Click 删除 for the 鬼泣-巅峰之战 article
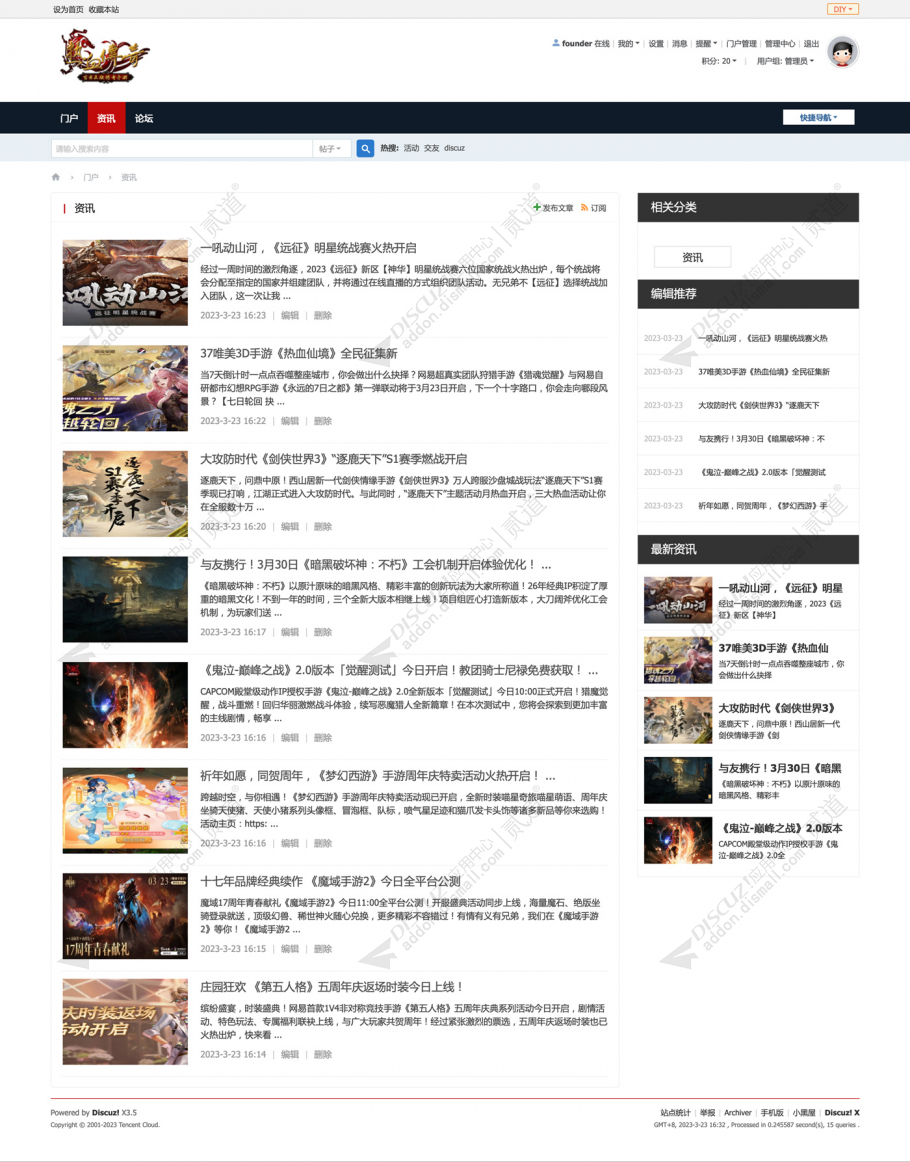Screen dimensions: 910x1162 tap(322, 737)
